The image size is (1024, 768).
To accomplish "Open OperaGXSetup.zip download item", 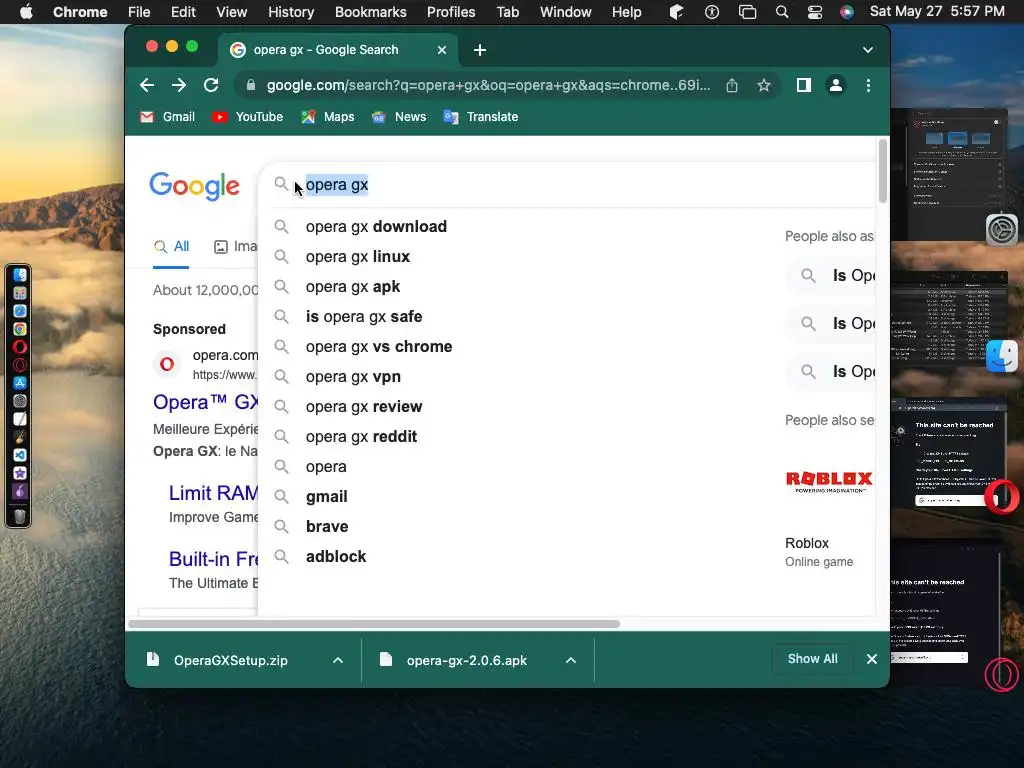I will click(x=230, y=660).
